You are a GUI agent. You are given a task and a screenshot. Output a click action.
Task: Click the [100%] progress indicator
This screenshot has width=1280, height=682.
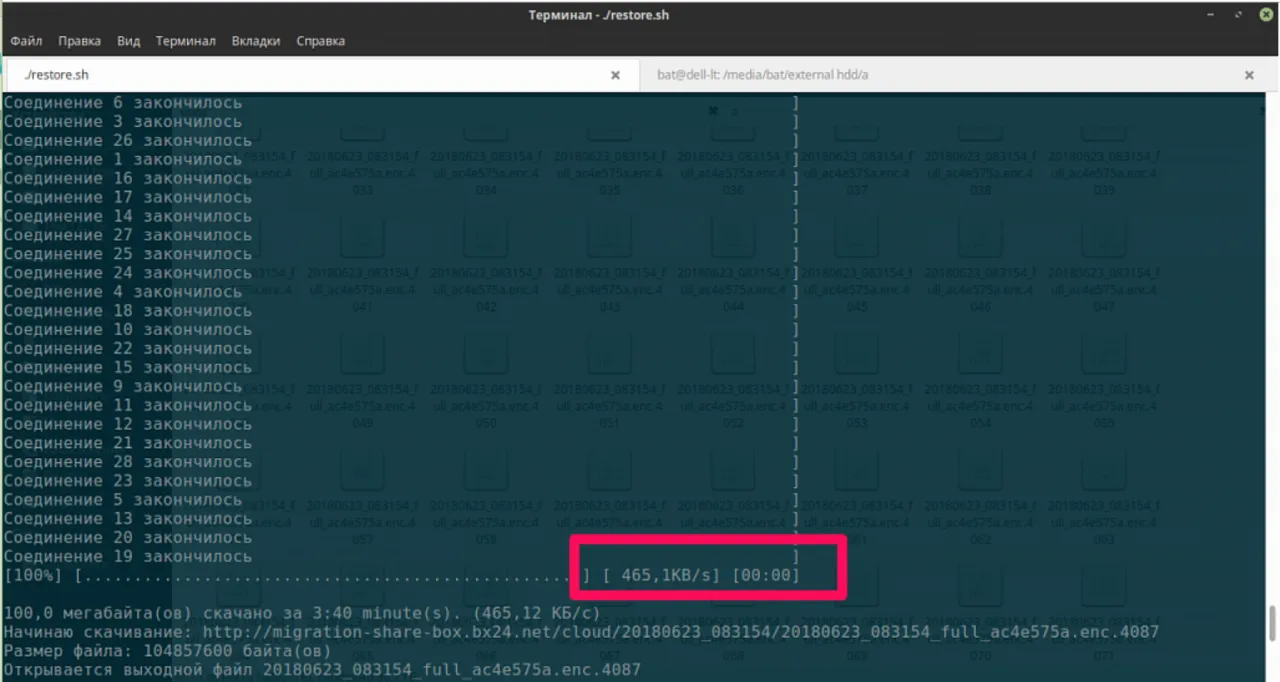point(33,576)
